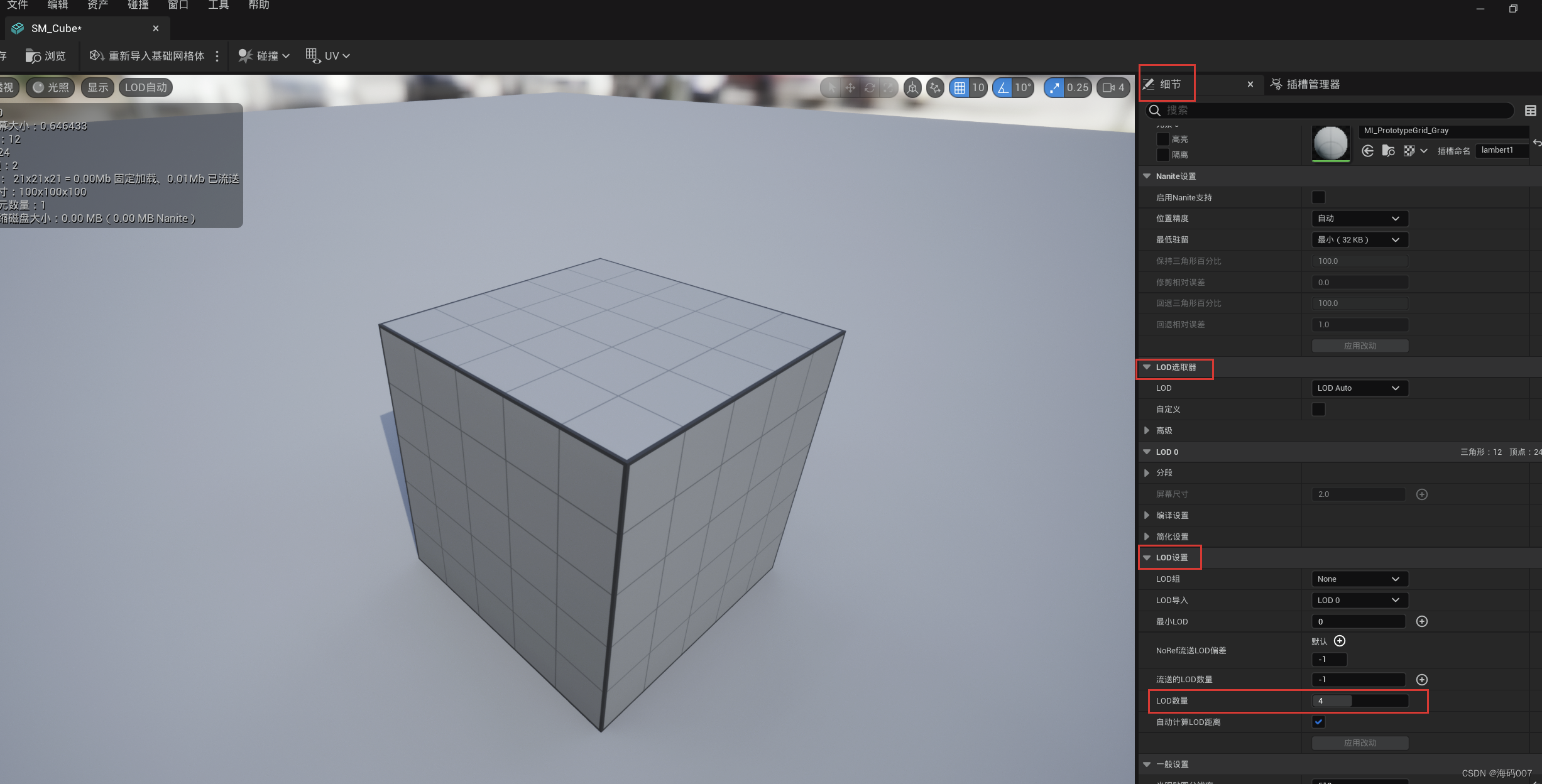Enable the 启用Nanite支持 checkbox

coord(1319,197)
